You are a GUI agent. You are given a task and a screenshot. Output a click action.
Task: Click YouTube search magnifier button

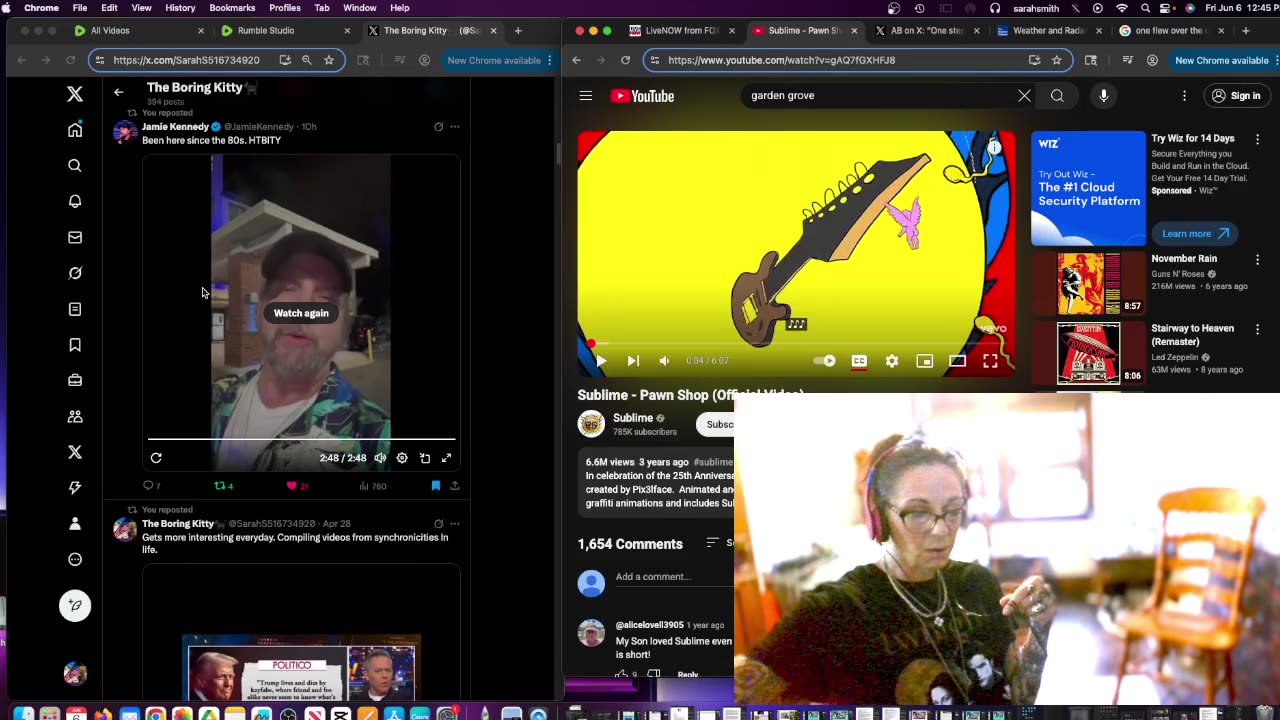pos(1057,96)
